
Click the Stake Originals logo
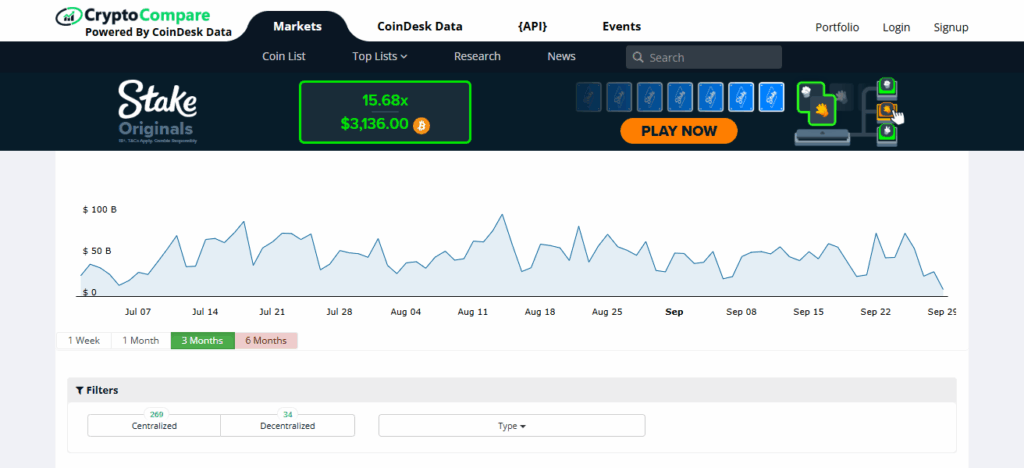point(157,111)
